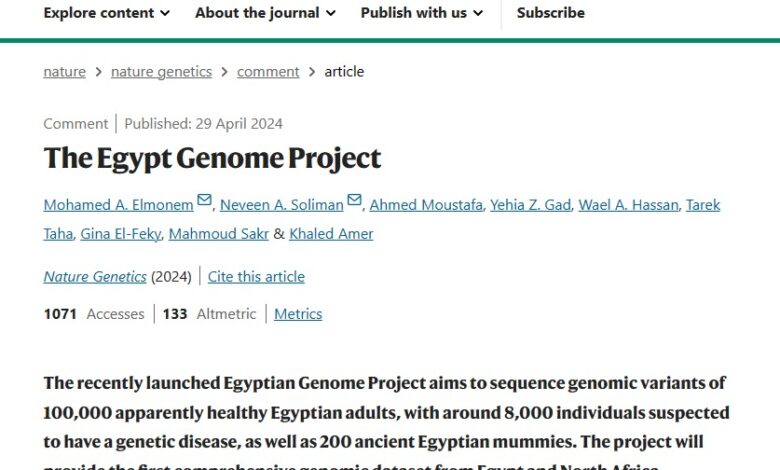Open author Neveen A. Soliman's link
This screenshot has width=780, height=470.
click(281, 205)
